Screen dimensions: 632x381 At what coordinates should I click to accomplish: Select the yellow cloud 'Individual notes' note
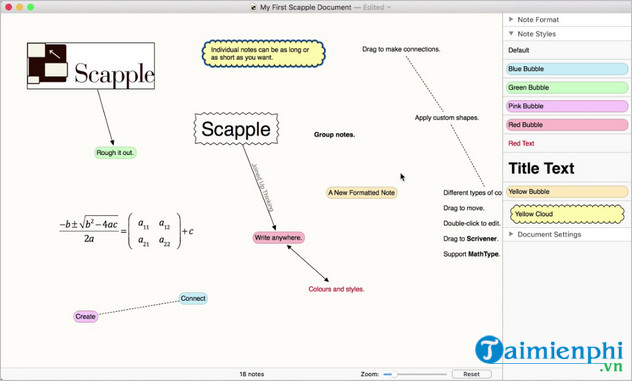click(x=264, y=54)
